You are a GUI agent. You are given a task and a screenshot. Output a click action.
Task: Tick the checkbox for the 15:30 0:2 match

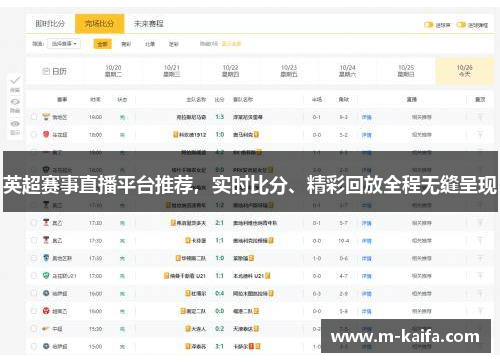coord(34,329)
